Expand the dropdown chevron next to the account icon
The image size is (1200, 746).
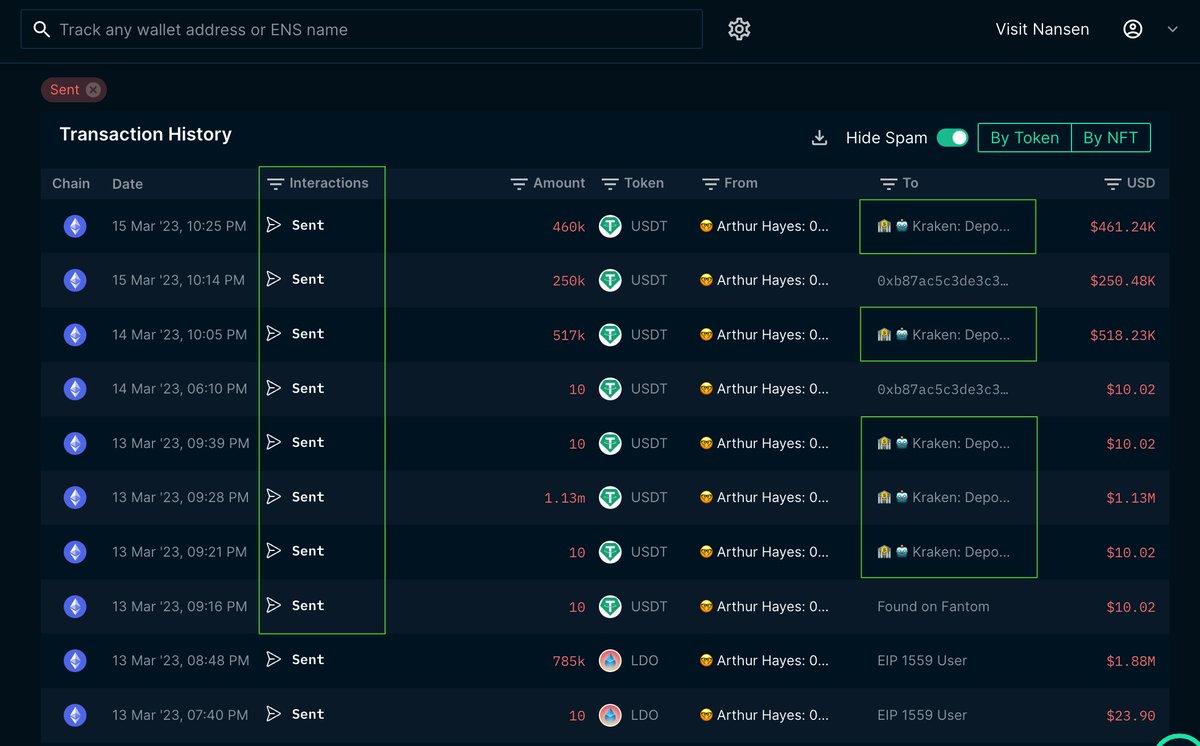[1172, 28]
